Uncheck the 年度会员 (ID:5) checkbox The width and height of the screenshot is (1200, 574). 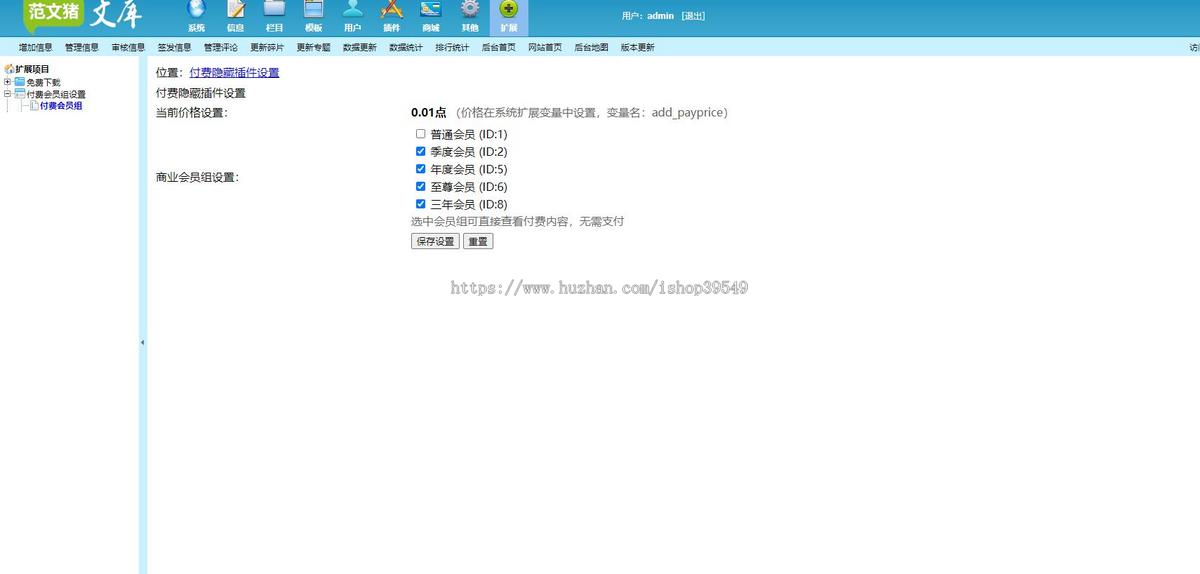point(421,169)
